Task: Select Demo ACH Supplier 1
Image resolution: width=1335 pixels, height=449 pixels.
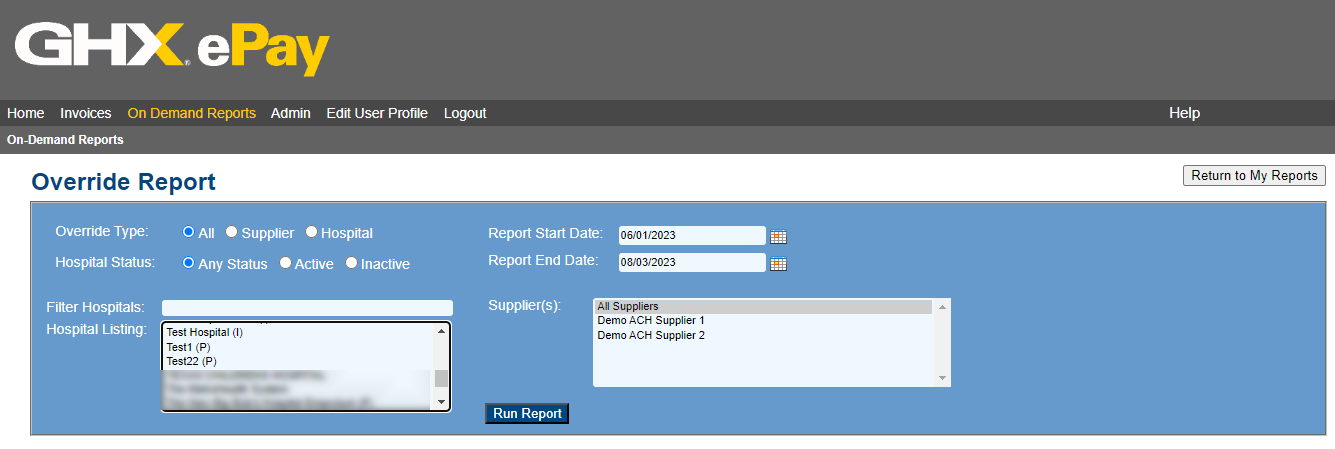Action: (x=763, y=320)
